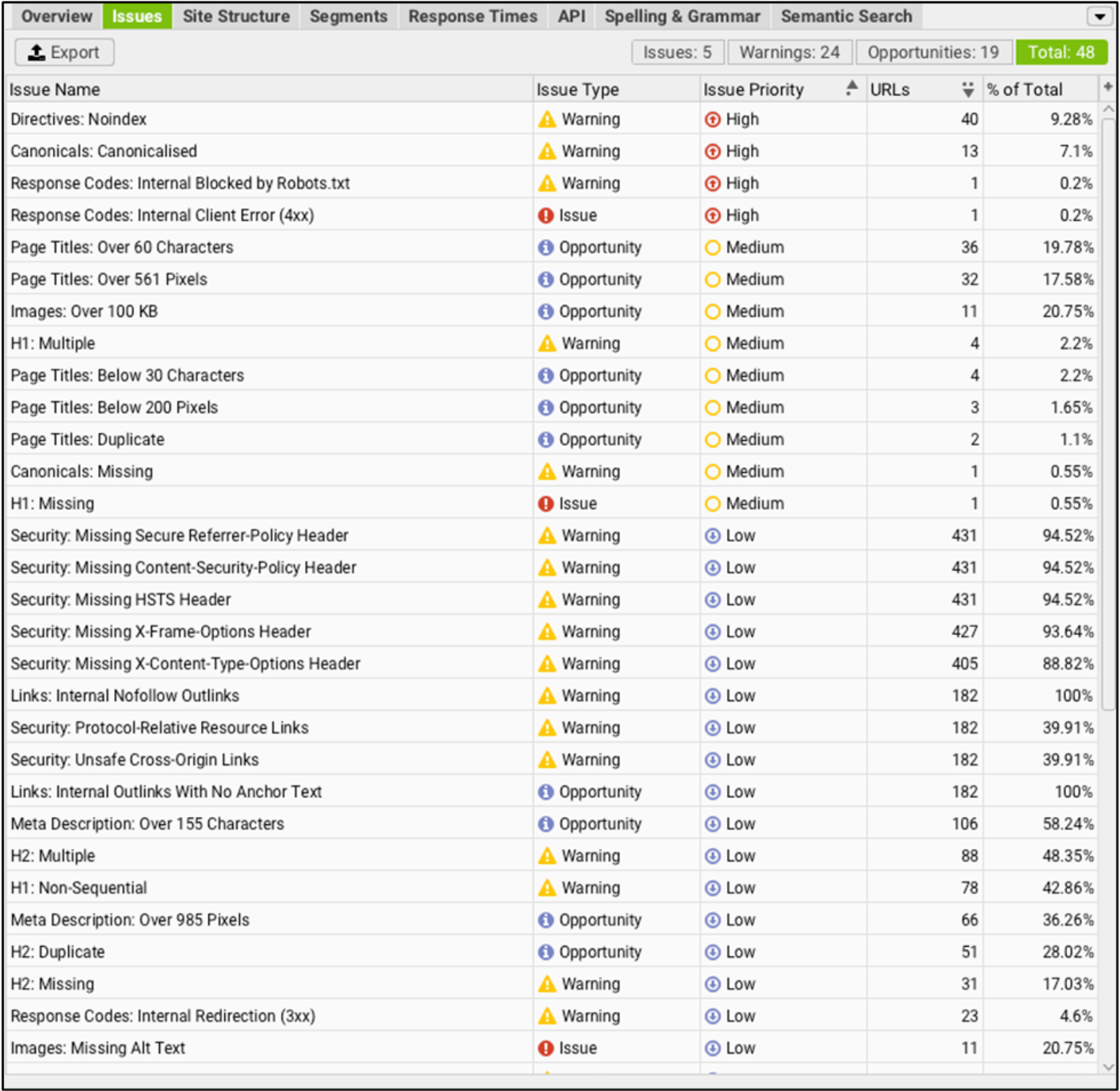Viewport: 1120px width, 1091px height.
Task: Click the Export button
Action: [64, 52]
